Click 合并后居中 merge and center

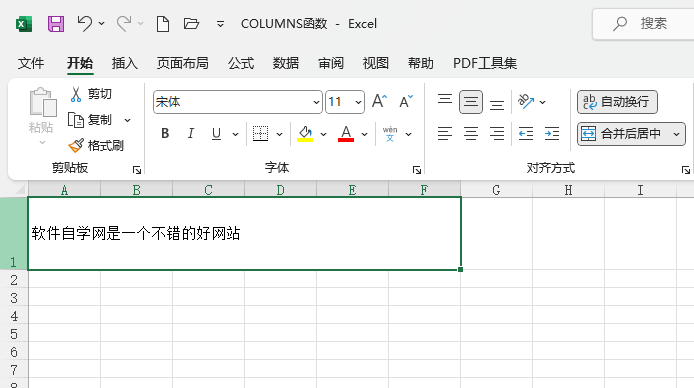(x=622, y=134)
